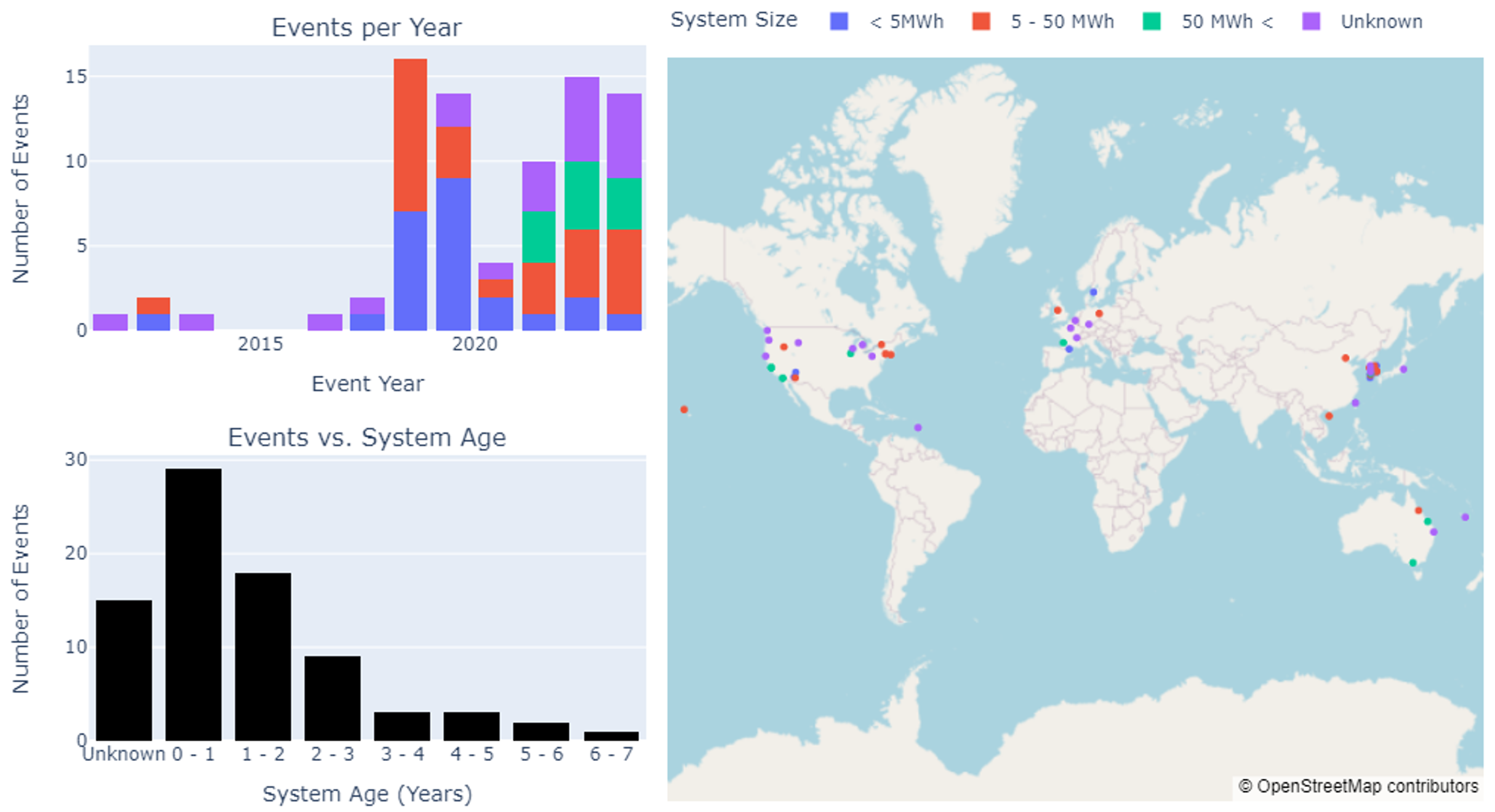Viewport: 1495px width, 812px height.
Task: Toggle the blue < 5MWh legend swatch
Action: (839, 22)
